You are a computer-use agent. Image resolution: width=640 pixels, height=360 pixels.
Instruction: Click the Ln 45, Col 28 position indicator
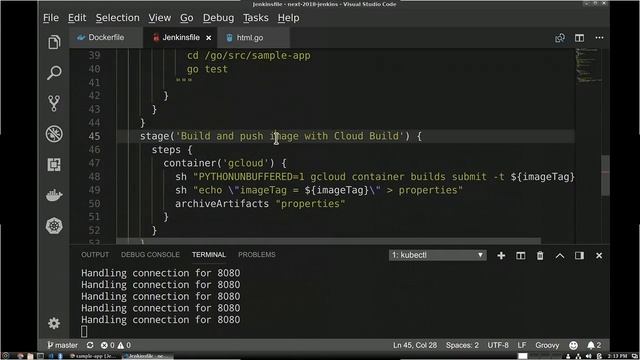tap(415, 345)
